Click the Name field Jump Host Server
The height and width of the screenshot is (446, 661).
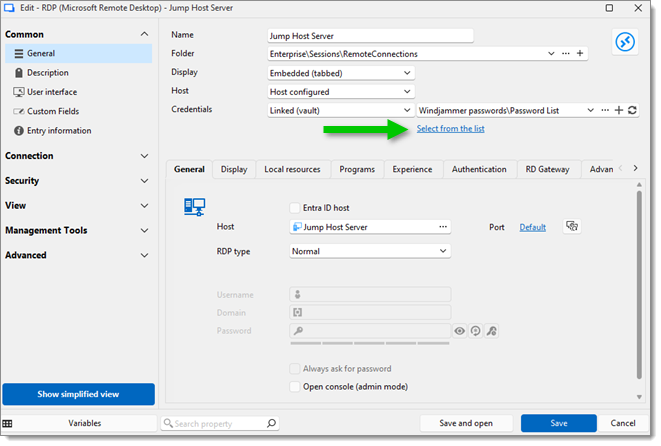370,36
